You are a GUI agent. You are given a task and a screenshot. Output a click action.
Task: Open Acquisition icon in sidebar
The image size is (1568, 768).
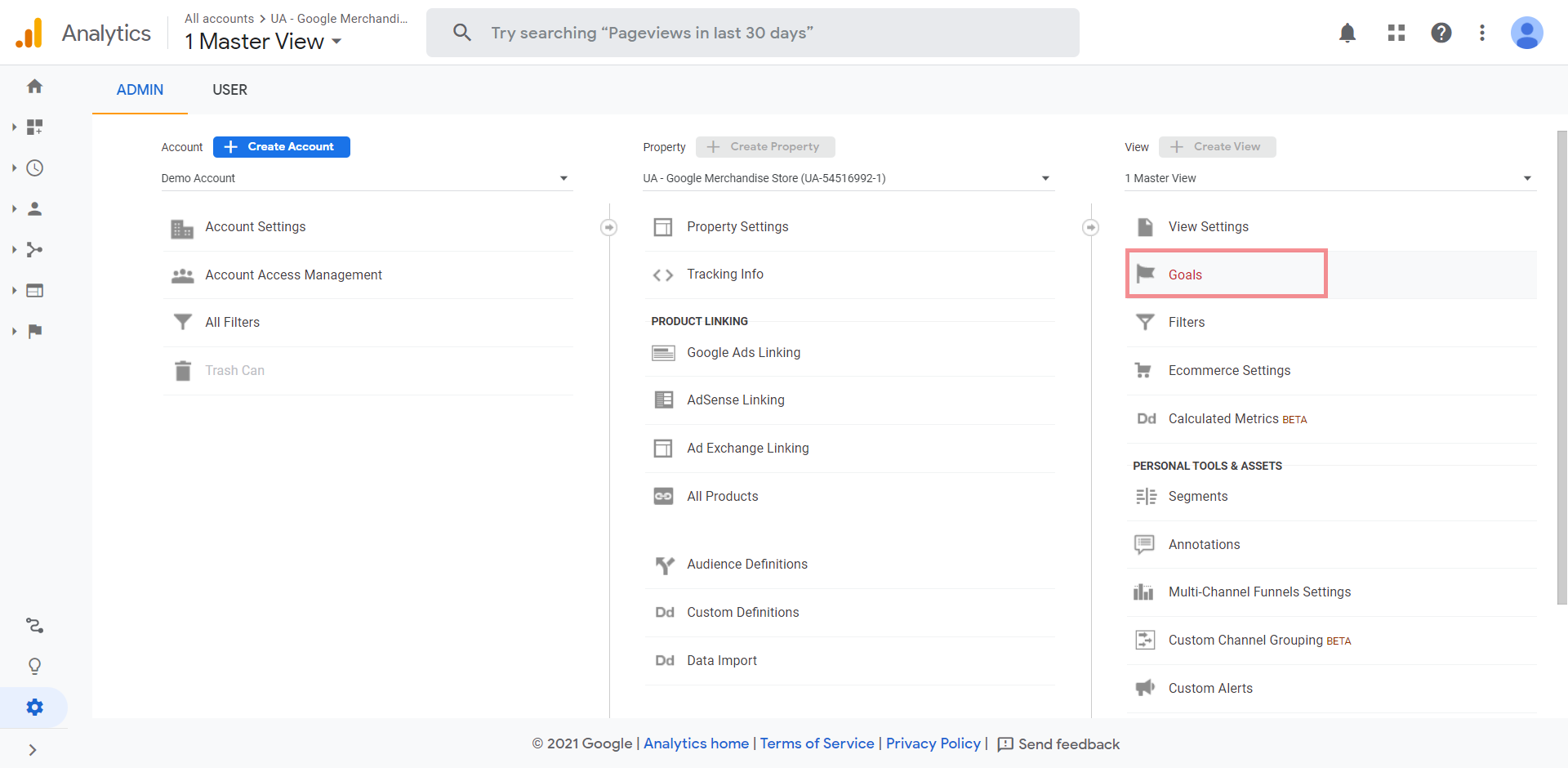pos(34,249)
